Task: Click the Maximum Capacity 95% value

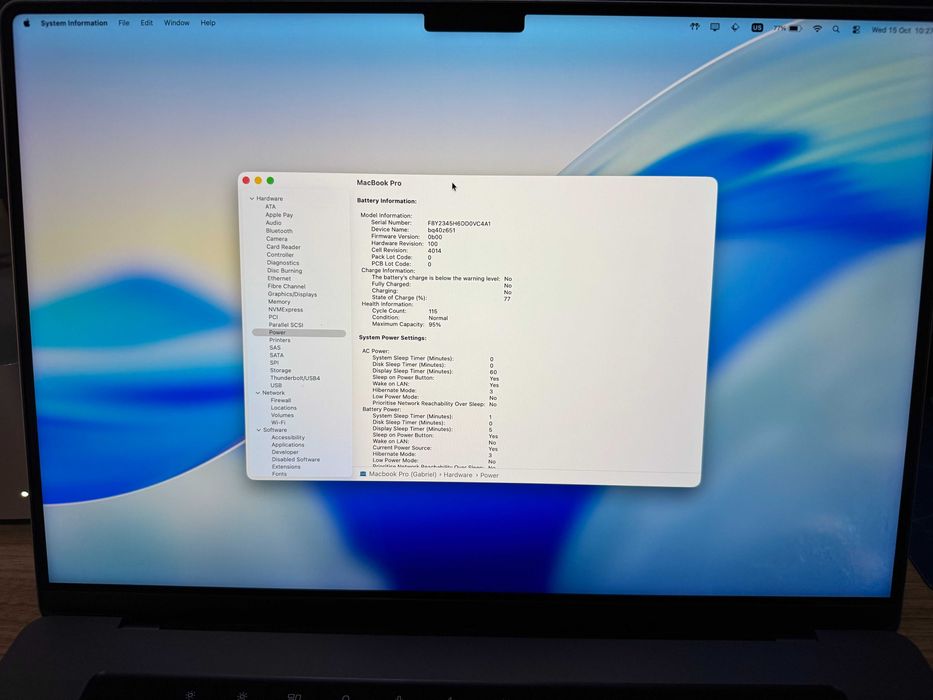Action: pyautogui.click(x=434, y=325)
